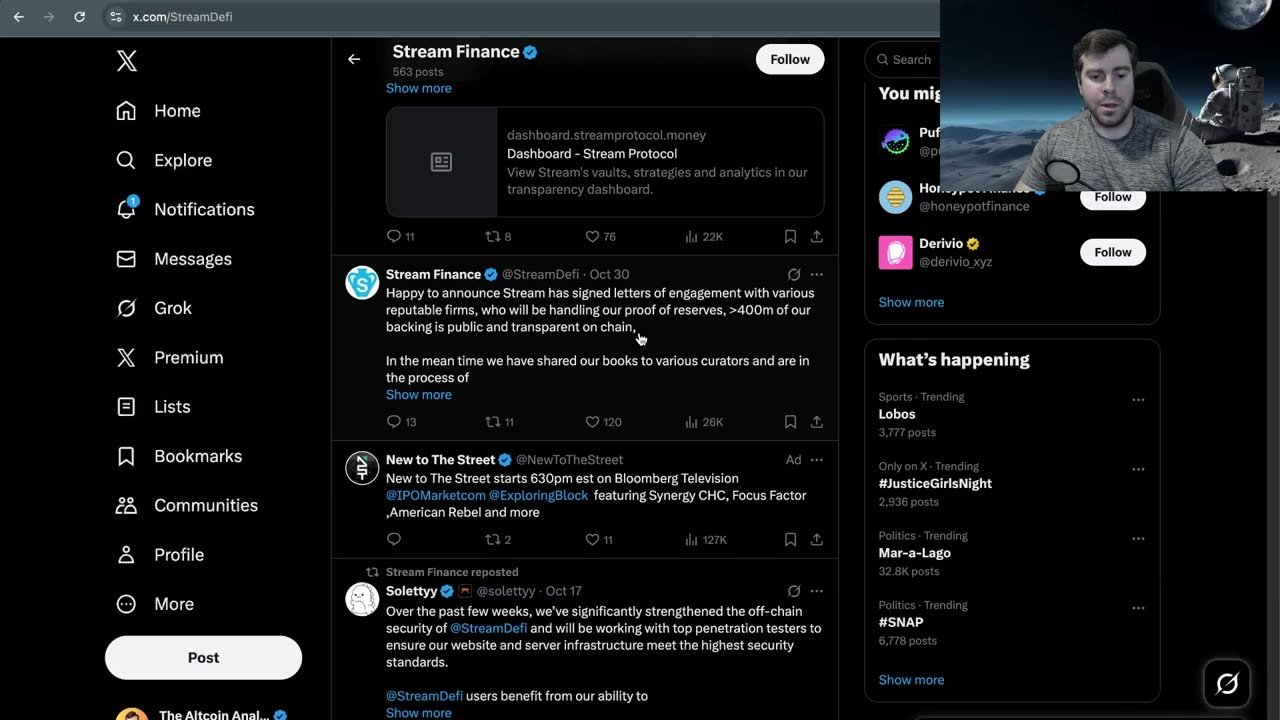Open Profile from the sidebar
1280x720 pixels.
click(x=160, y=555)
